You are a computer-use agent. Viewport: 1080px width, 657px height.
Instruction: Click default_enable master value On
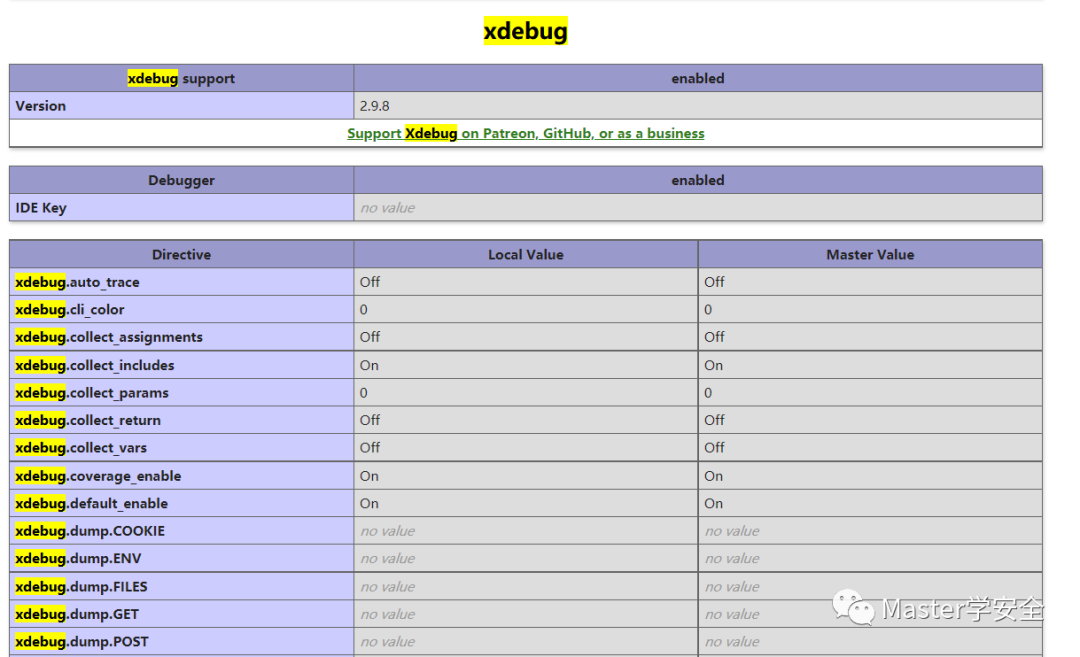point(714,504)
